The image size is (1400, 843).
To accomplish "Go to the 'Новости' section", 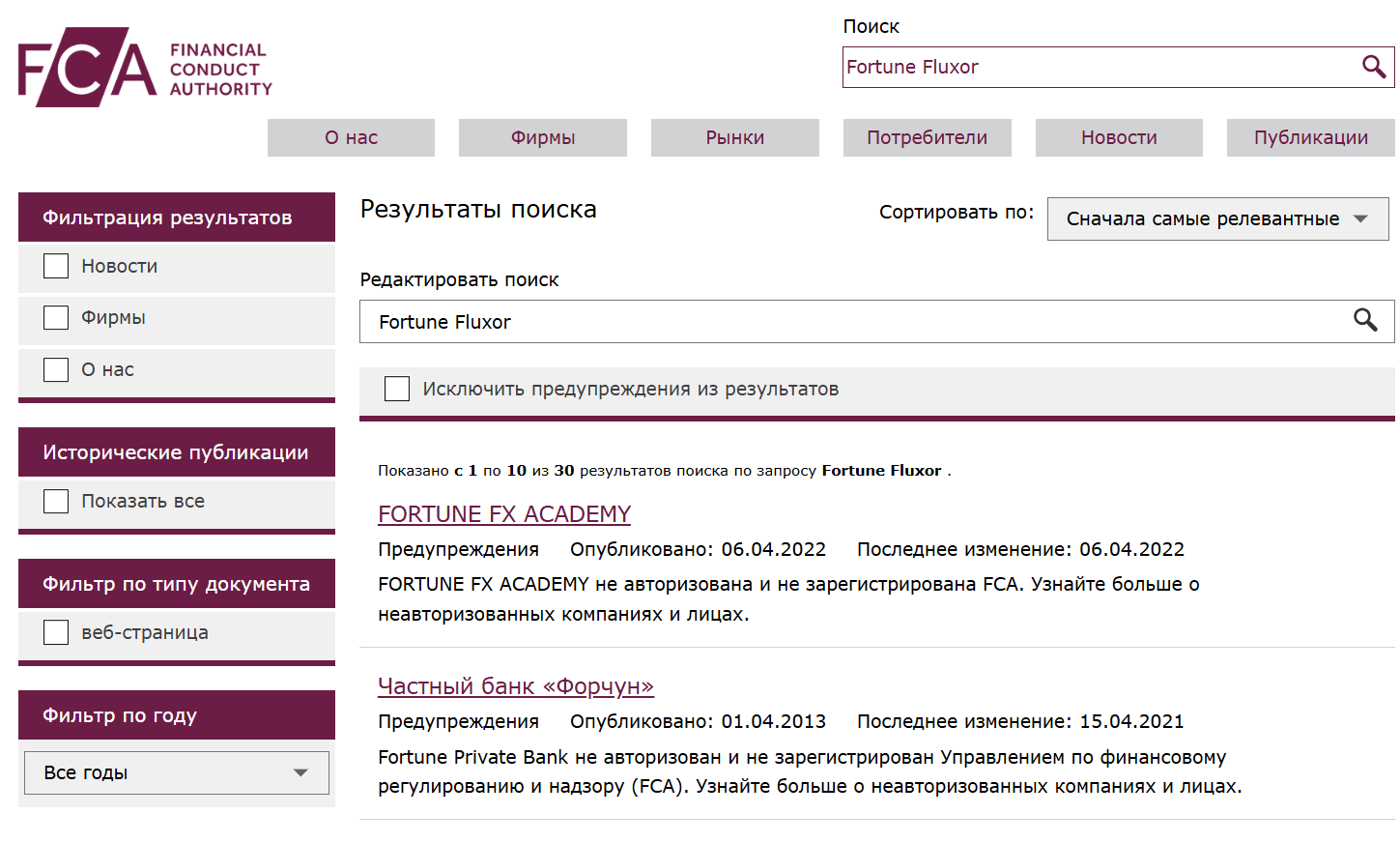I will 1118,137.
